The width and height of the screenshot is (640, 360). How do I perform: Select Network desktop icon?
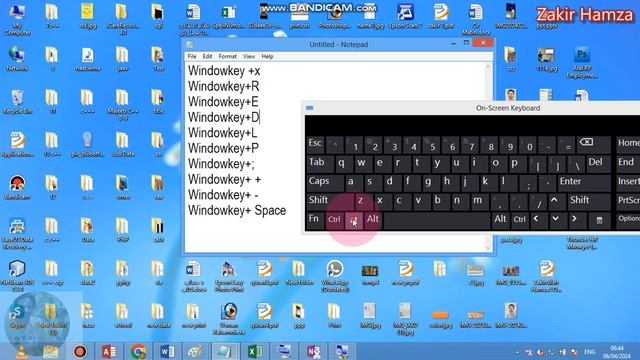pyautogui.click(x=17, y=59)
